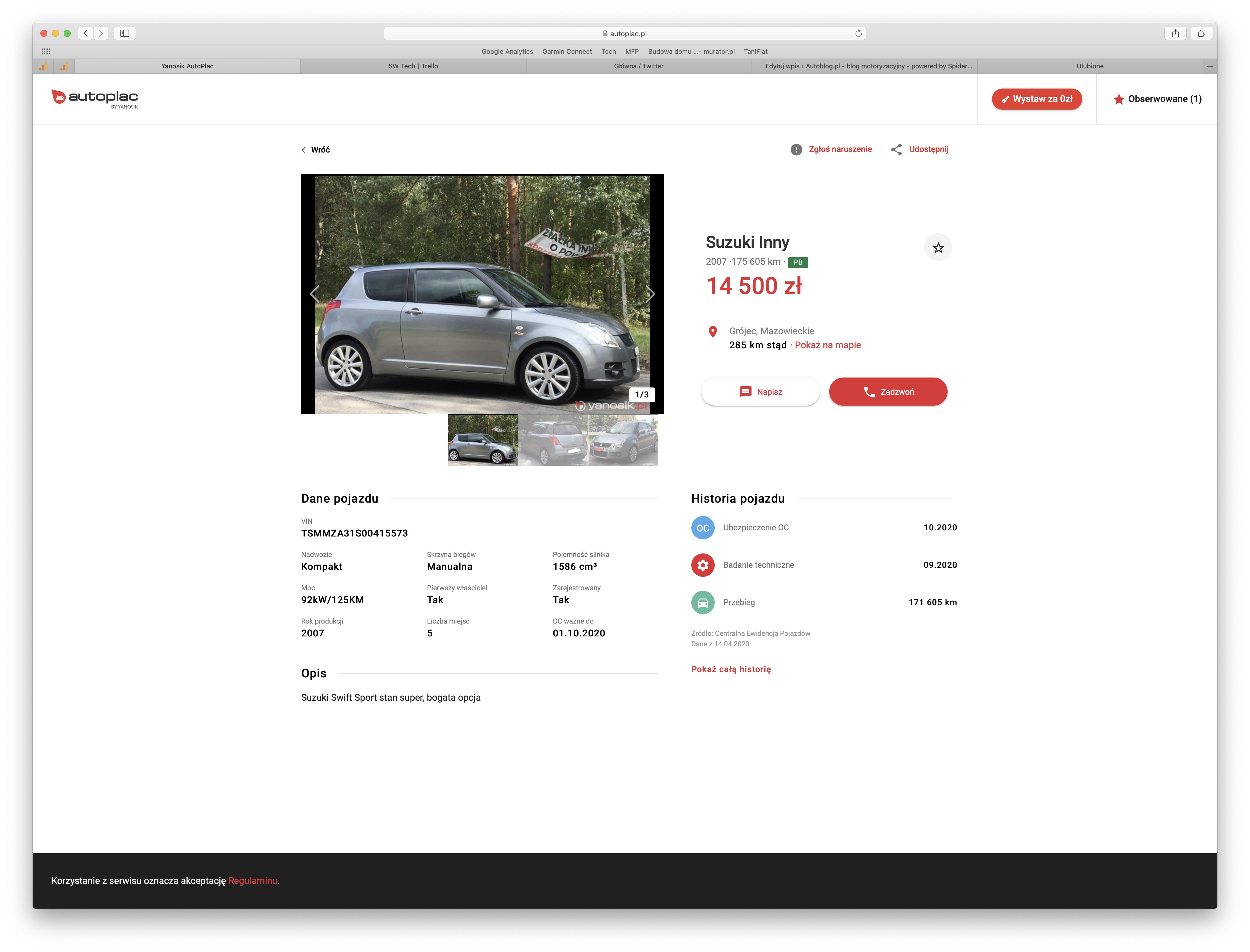1250x952 pixels.
Task: Click the Ubezpieczenie OC date 10.2020
Action: [x=939, y=527]
